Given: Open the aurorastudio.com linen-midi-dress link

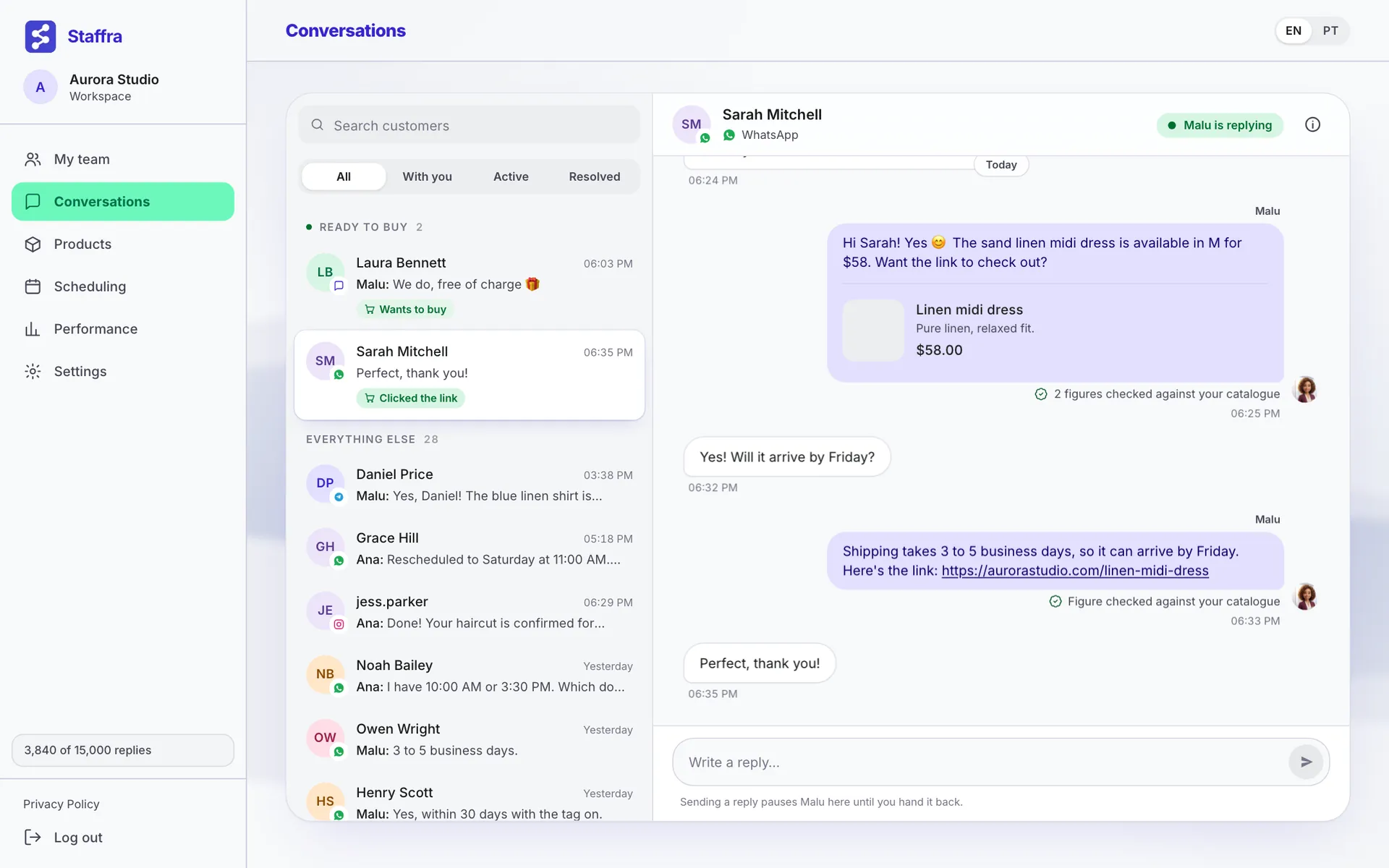Looking at the screenshot, I should click(1074, 571).
